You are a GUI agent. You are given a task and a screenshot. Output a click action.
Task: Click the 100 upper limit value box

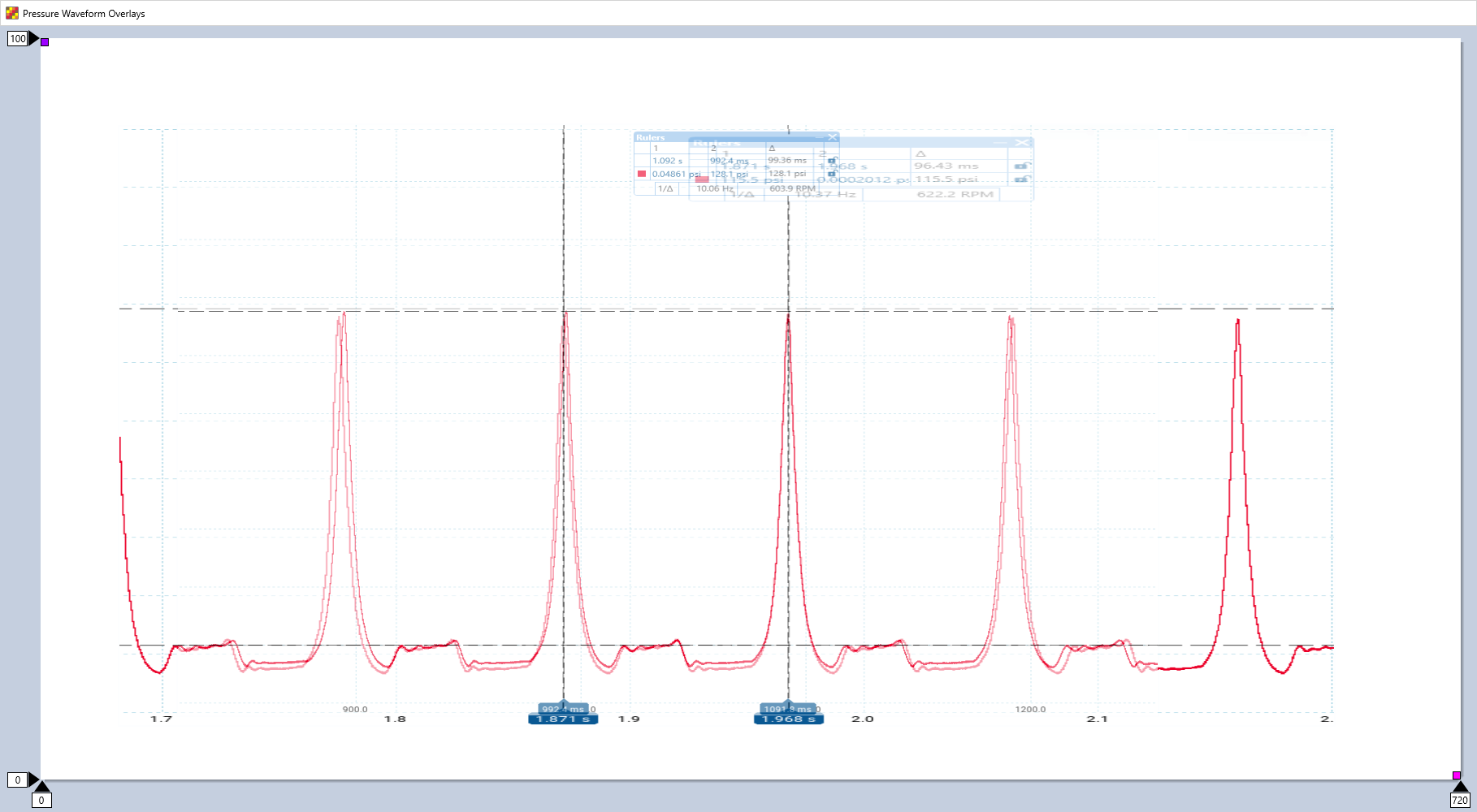point(17,38)
